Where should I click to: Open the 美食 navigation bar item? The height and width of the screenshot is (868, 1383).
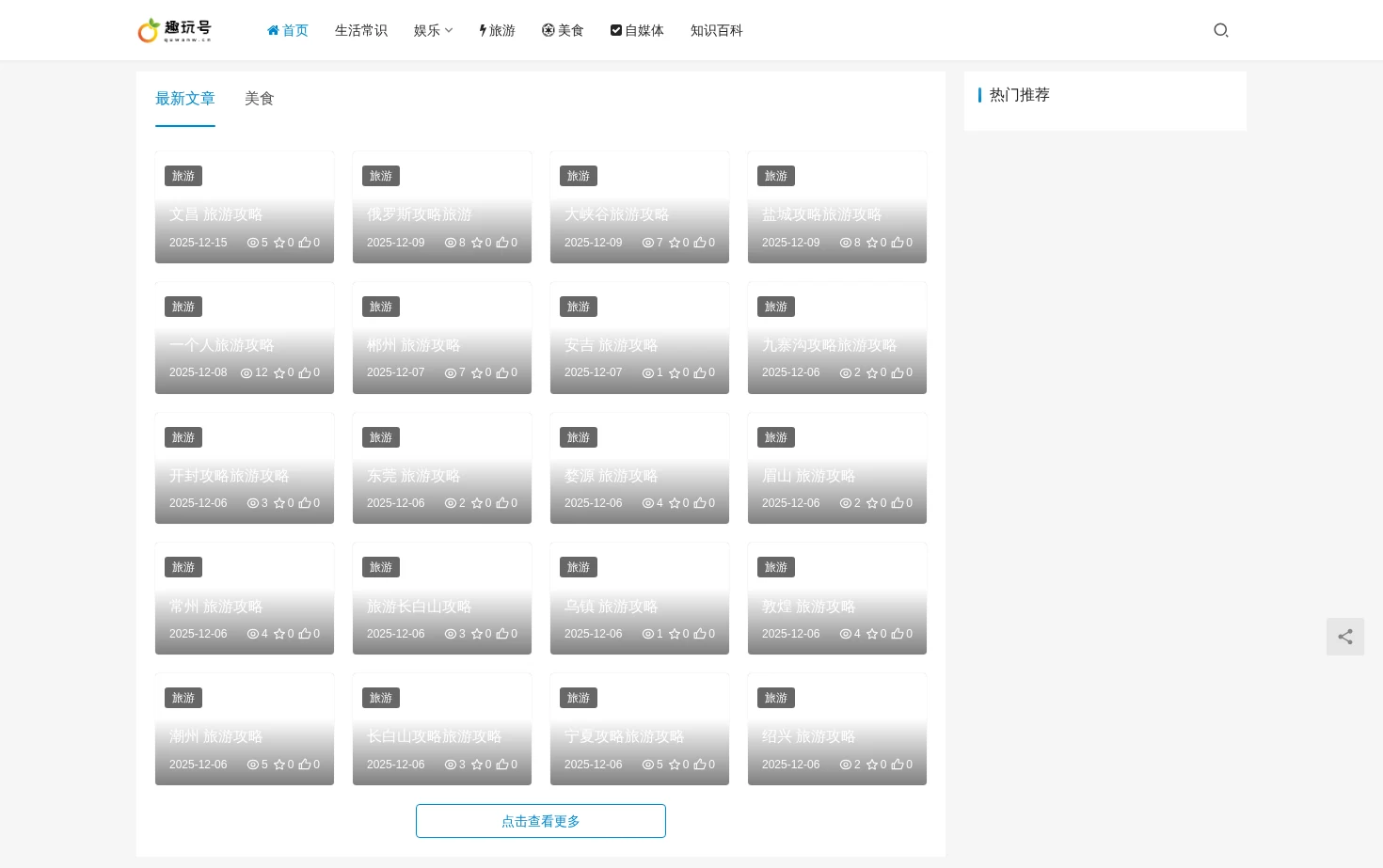(x=563, y=30)
